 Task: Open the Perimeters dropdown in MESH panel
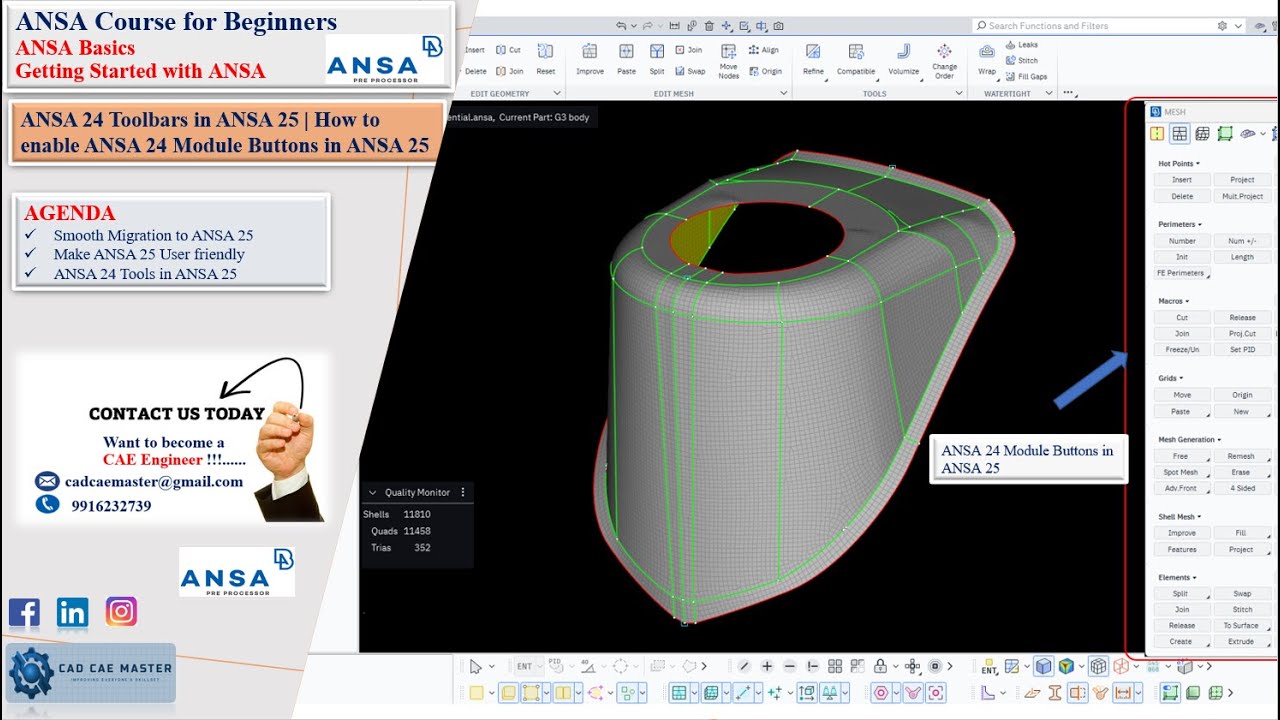1180,225
